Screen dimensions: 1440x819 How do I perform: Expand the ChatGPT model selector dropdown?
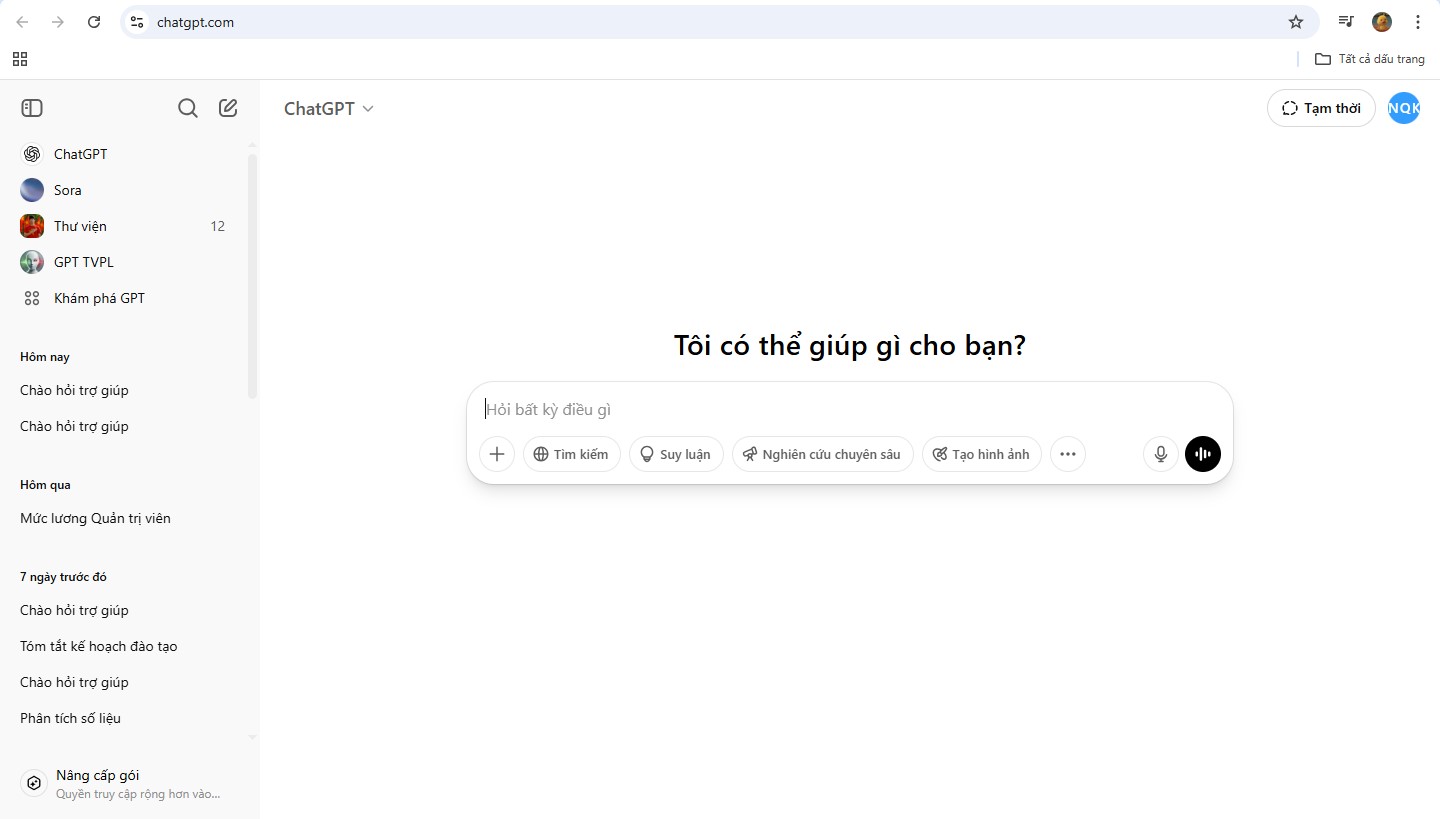328,108
